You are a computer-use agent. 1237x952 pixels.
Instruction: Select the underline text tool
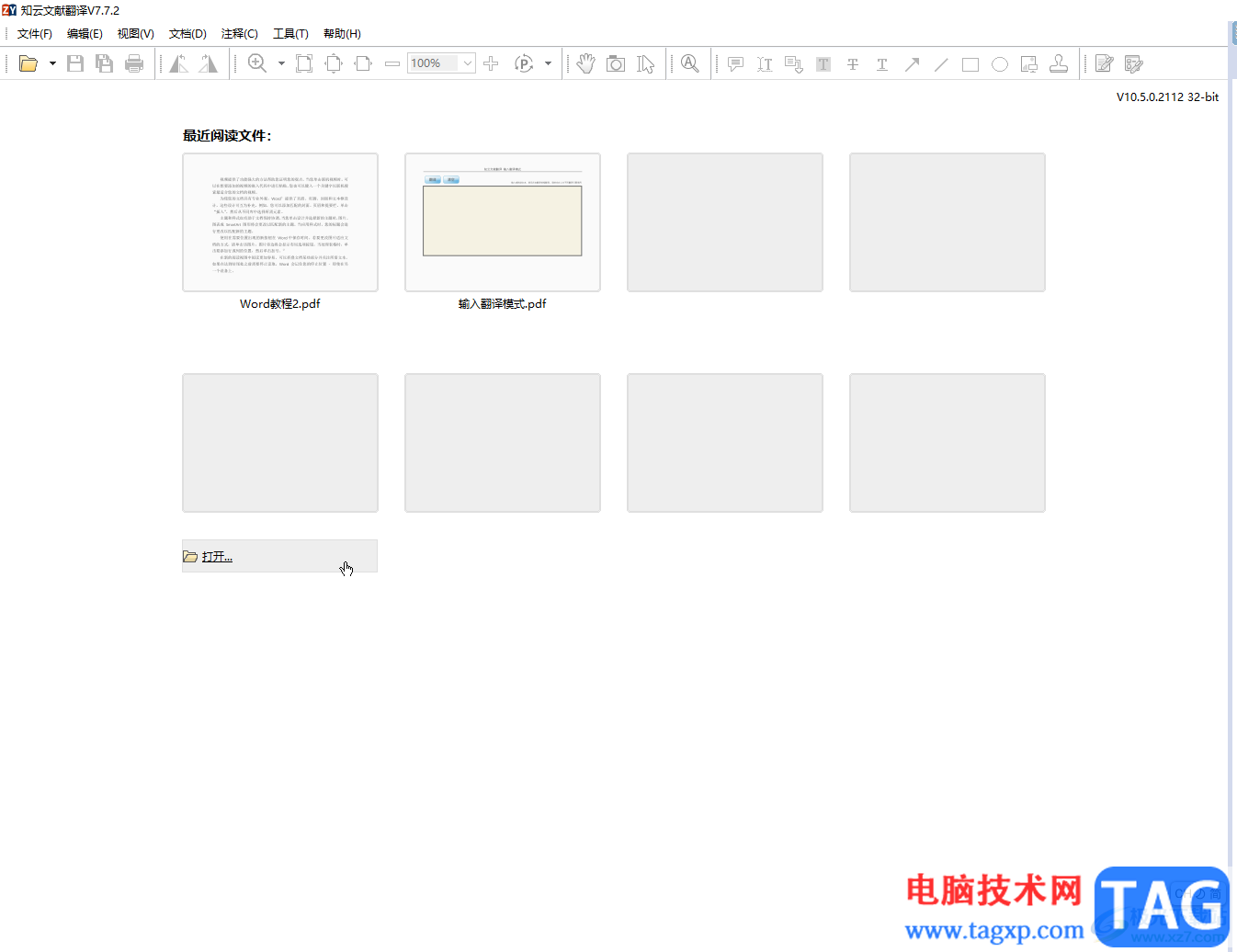(x=882, y=63)
